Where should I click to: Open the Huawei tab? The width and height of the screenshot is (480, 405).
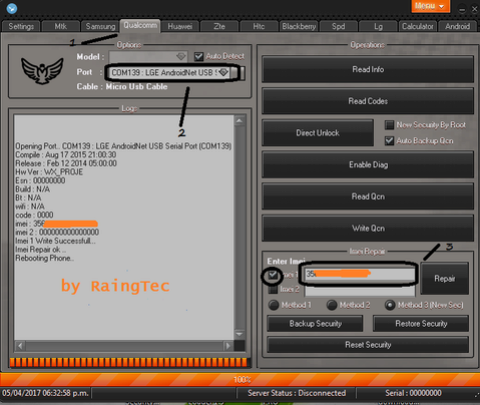coord(180,26)
